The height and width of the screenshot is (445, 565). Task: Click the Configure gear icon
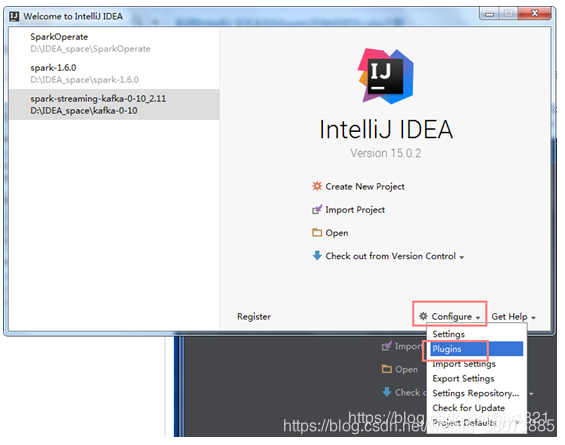423,316
